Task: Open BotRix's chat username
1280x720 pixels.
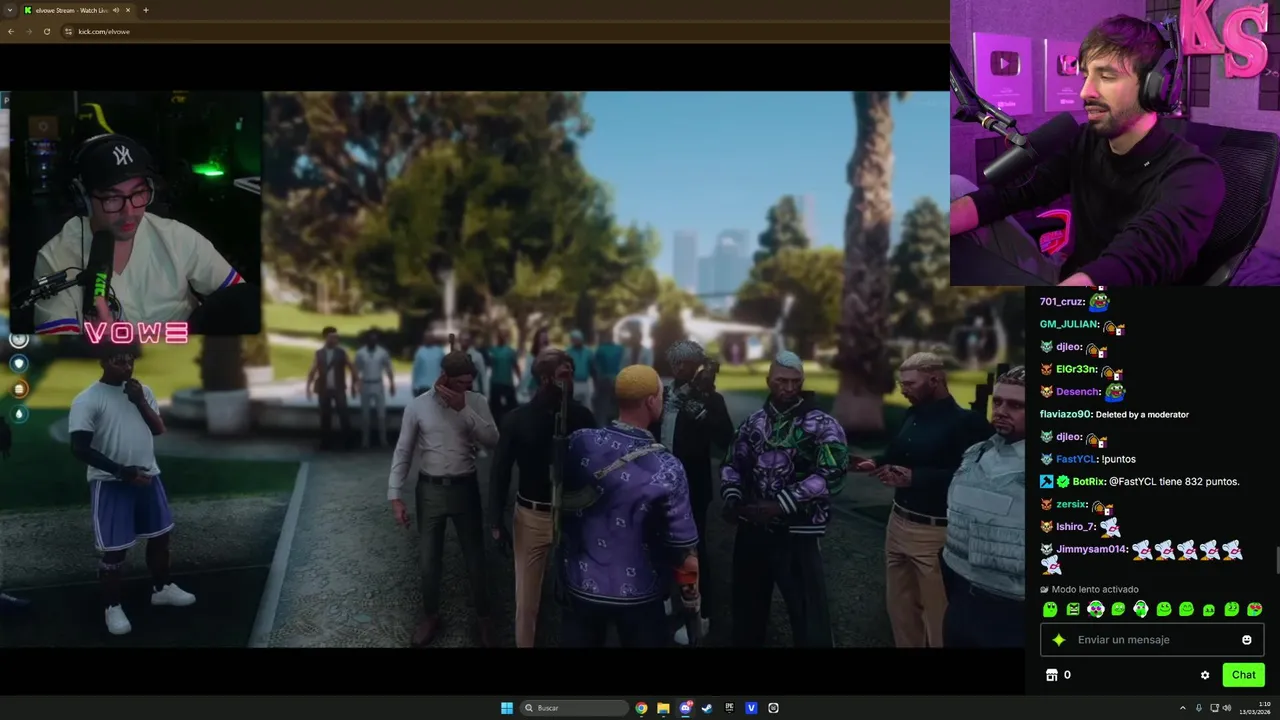Action: tap(1088, 482)
